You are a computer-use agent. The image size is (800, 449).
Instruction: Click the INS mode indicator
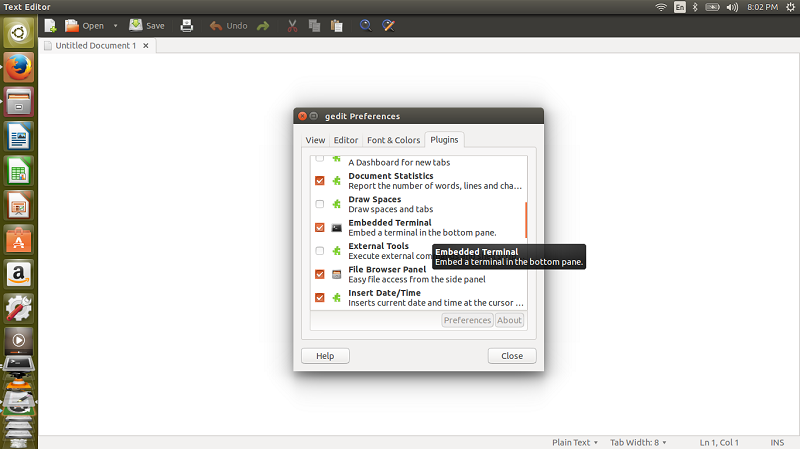(x=777, y=442)
